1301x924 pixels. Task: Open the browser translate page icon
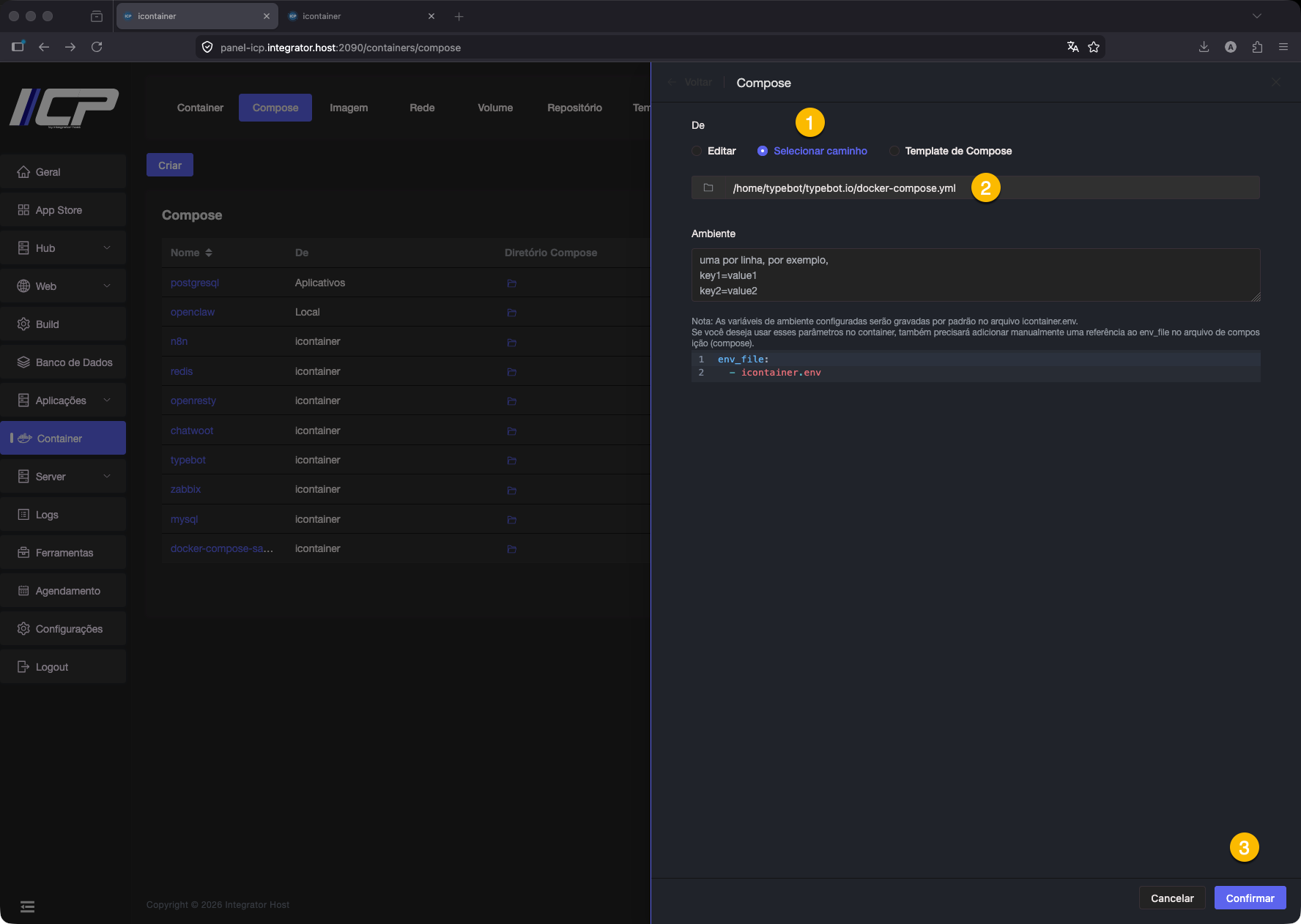point(1072,47)
